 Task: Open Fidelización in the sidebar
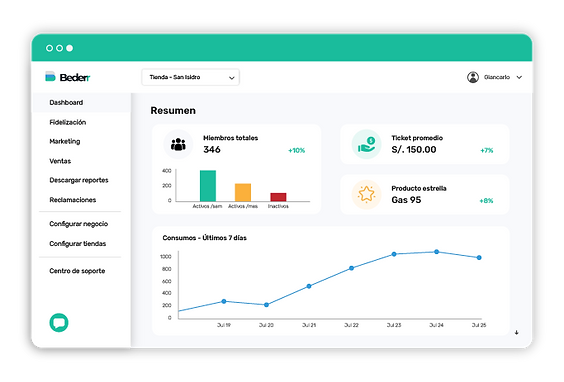[x=68, y=122]
